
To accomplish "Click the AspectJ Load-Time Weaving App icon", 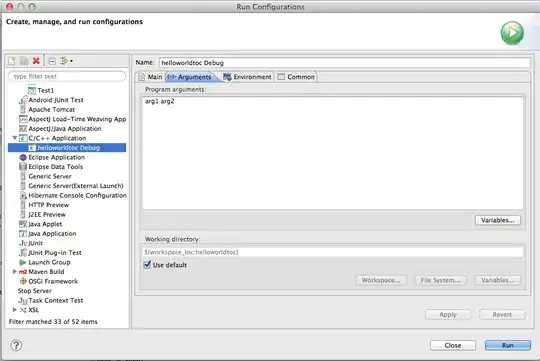I will (x=23, y=119).
